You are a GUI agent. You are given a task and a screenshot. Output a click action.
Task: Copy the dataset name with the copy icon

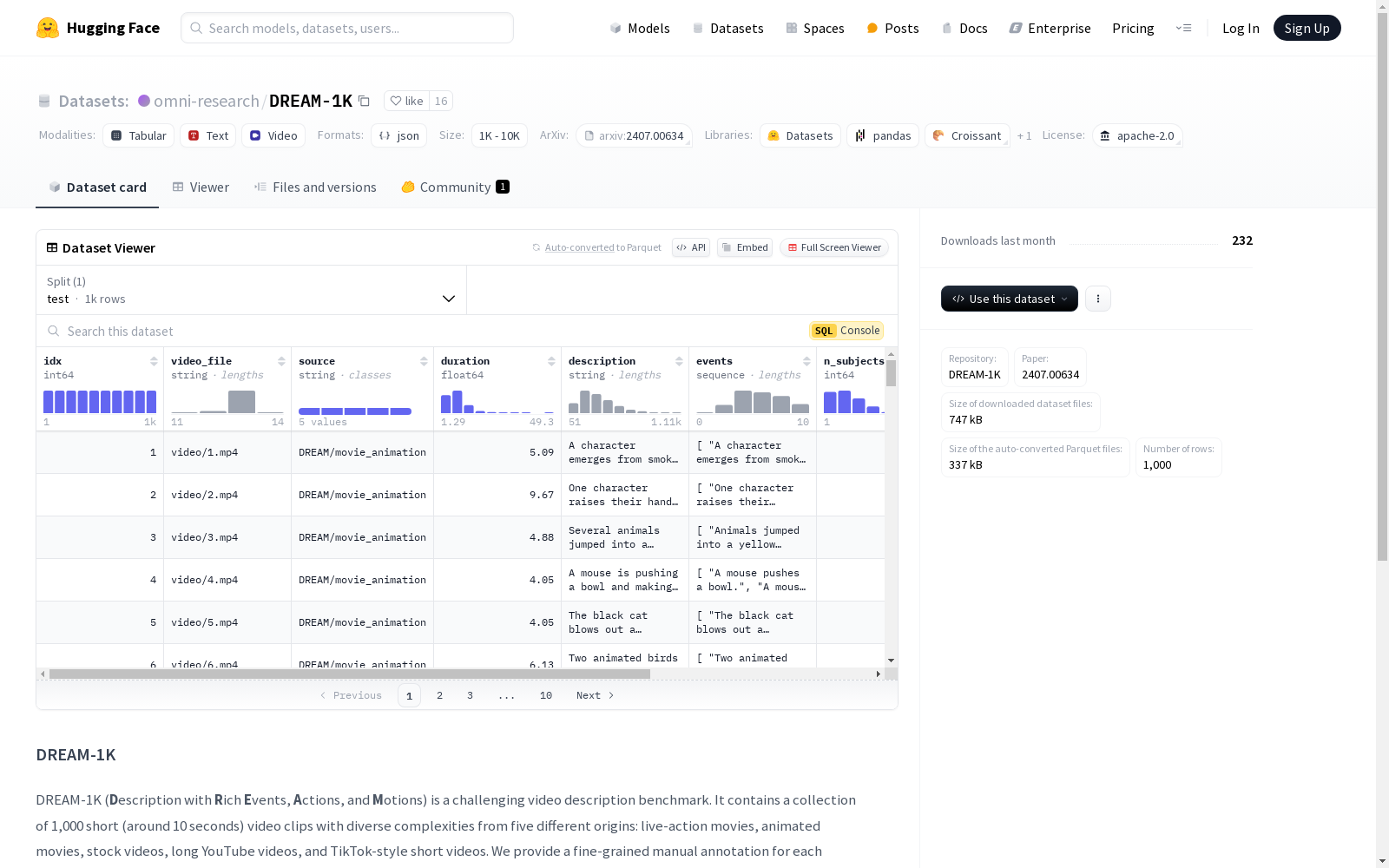365,102
